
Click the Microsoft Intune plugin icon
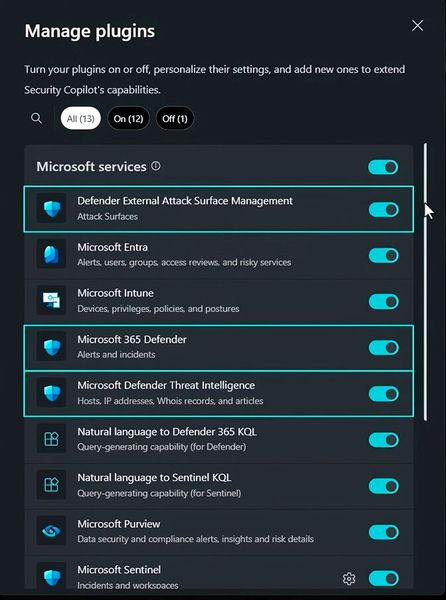51,301
